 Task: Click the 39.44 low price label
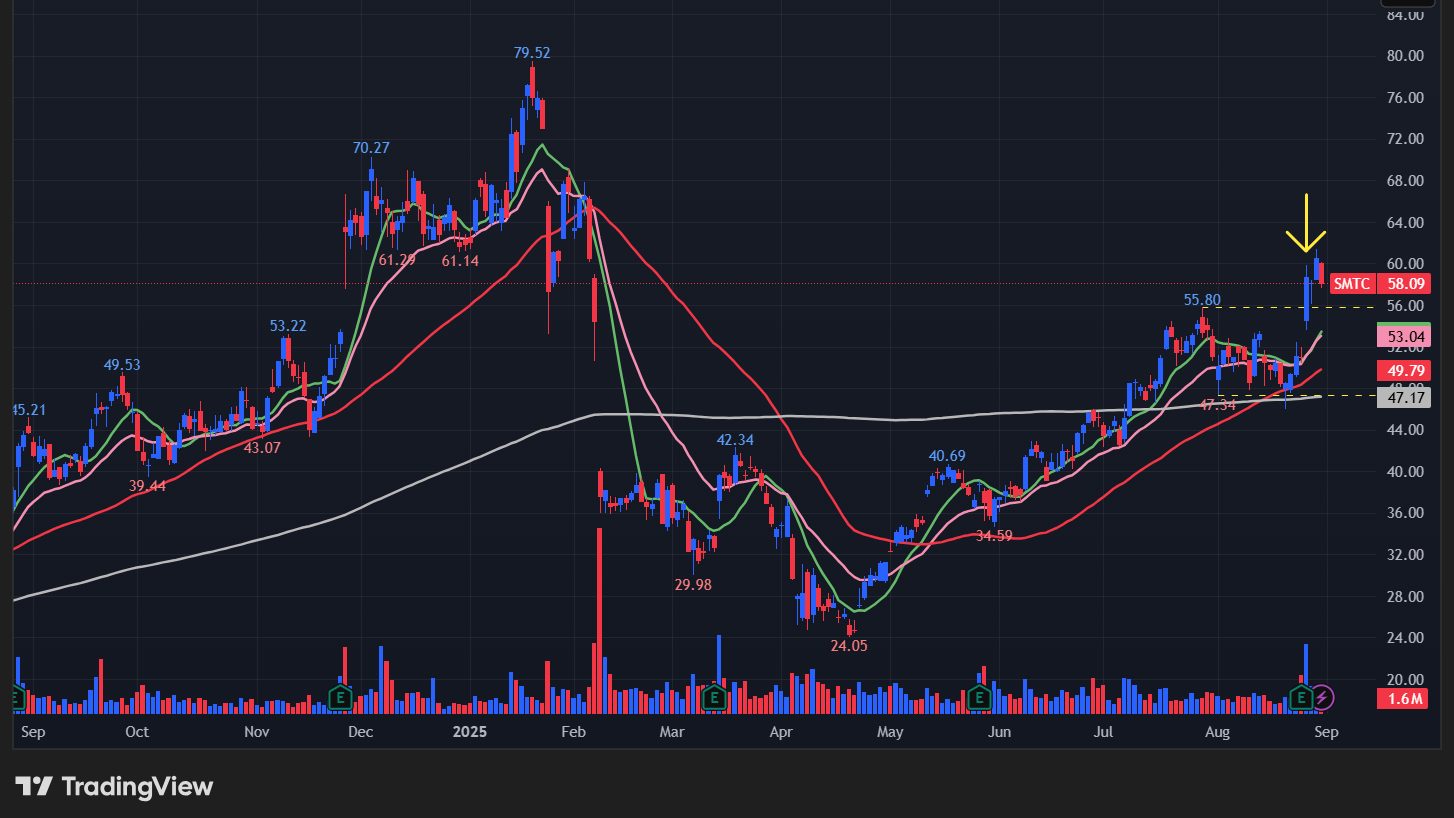coord(147,485)
